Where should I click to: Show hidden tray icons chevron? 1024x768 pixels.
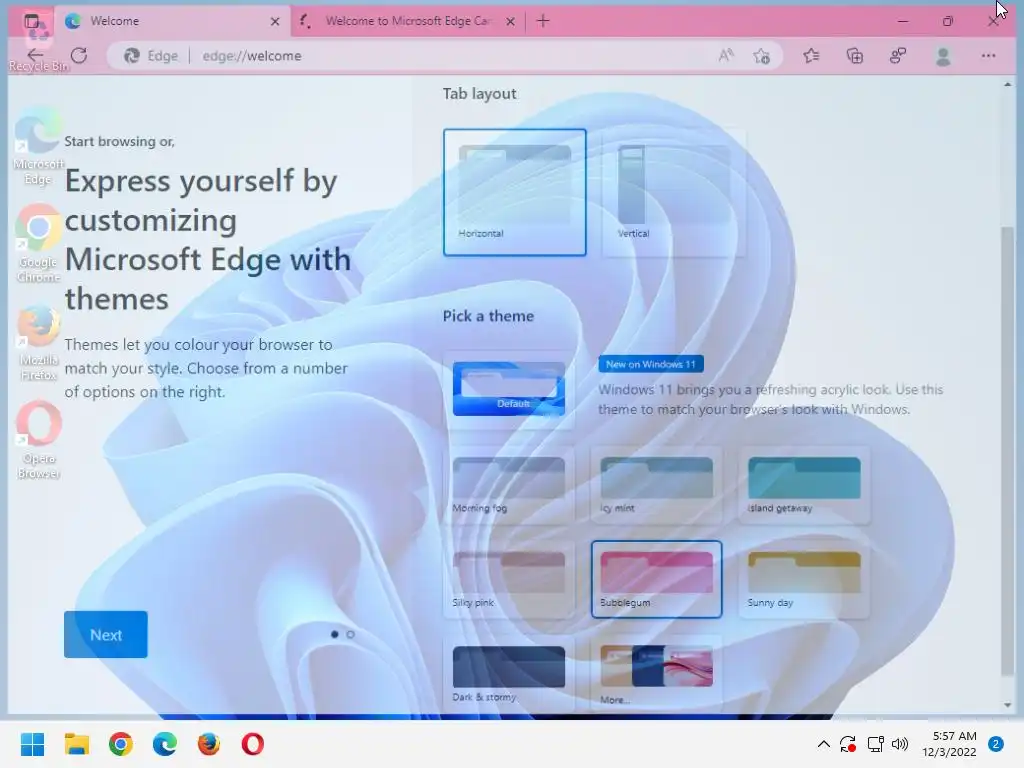coord(824,744)
